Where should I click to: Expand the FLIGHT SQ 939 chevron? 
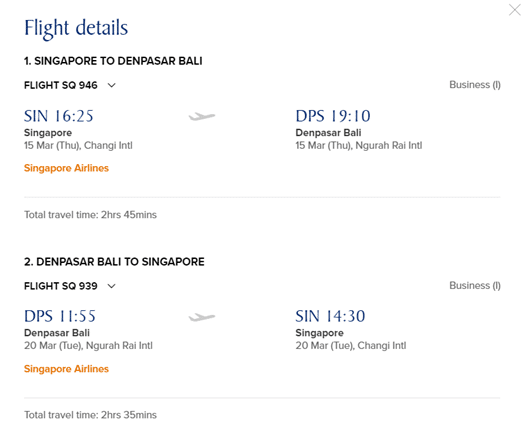[x=112, y=286]
